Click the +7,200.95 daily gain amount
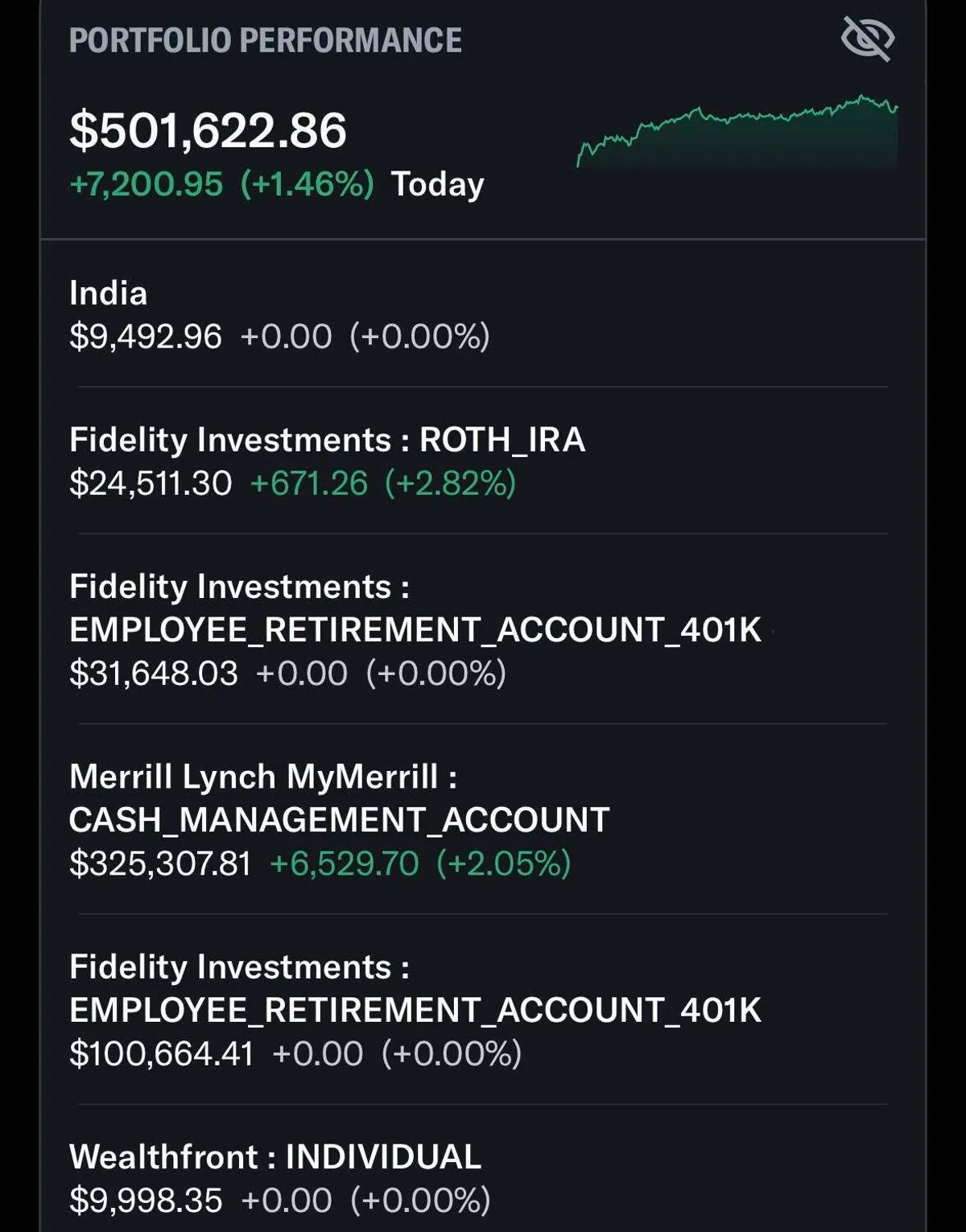The width and height of the screenshot is (966, 1232). 146,184
